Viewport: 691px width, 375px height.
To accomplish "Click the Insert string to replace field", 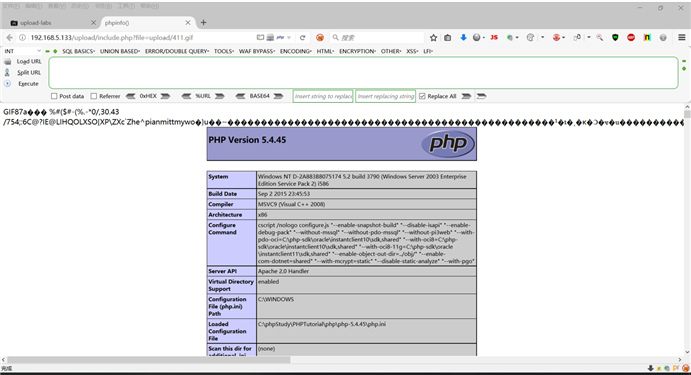I will pos(323,96).
